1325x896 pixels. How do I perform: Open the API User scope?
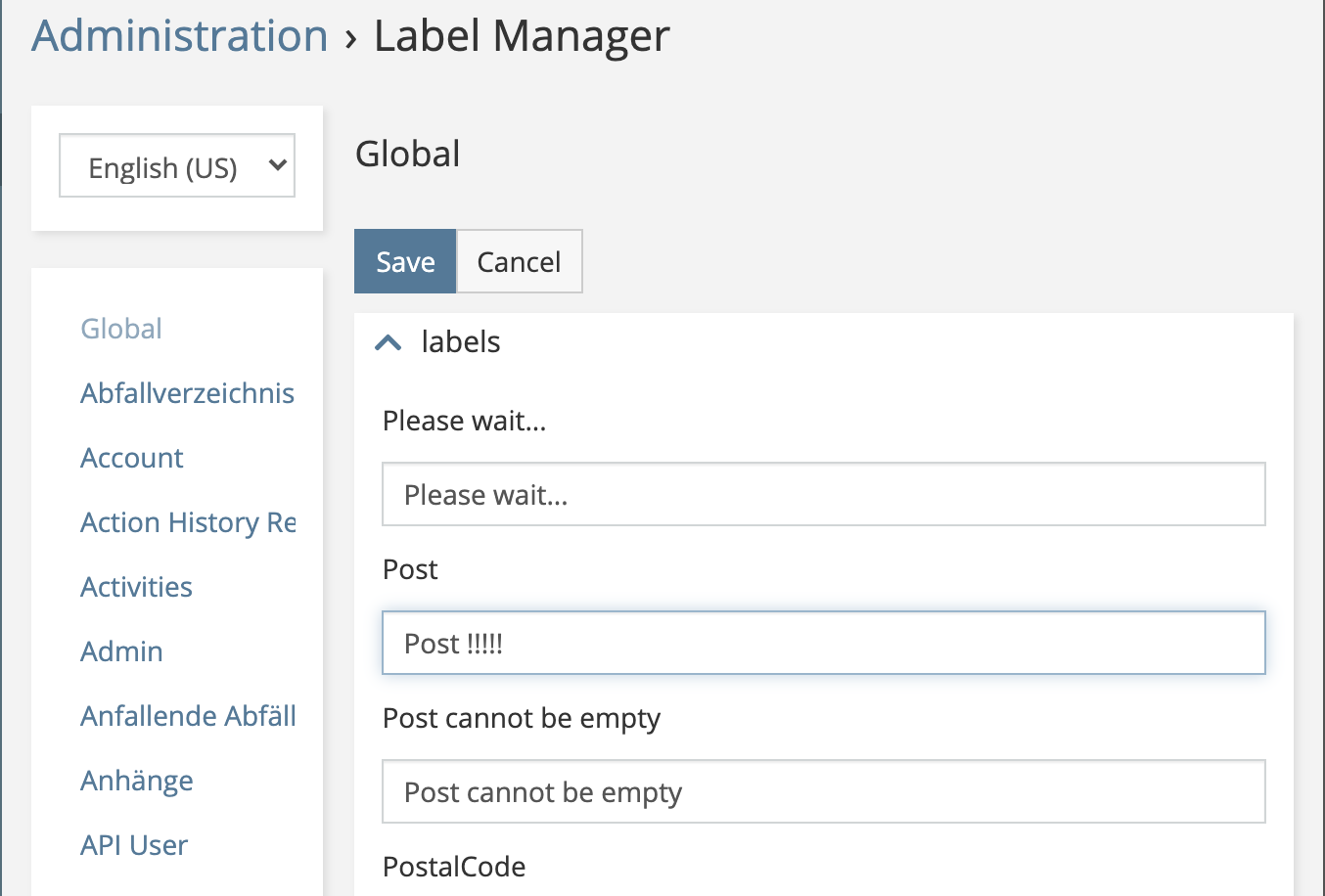coord(134,845)
